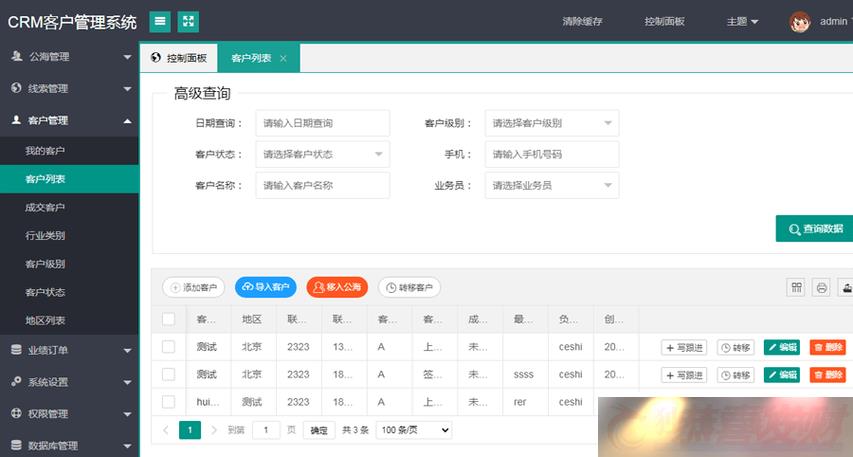Click 转移 in the first 测试 row
This screenshot has height=457, width=853.
[735, 347]
